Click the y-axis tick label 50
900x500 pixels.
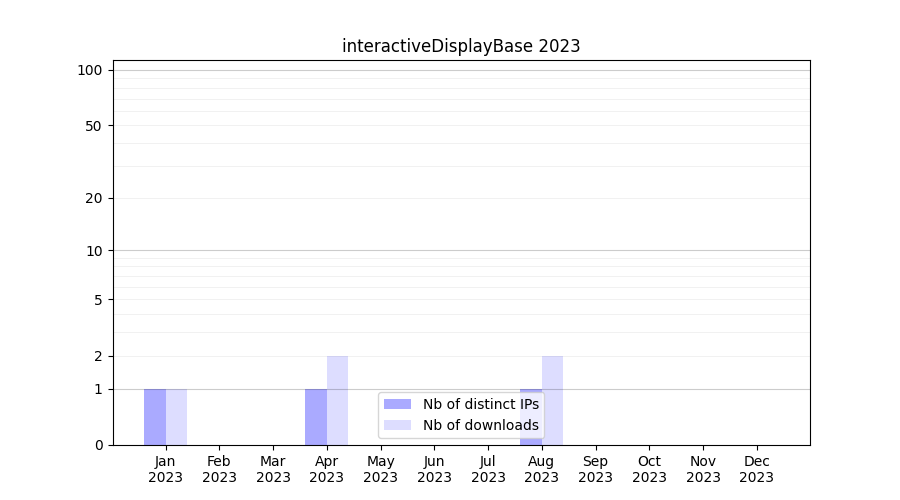click(94, 126)
